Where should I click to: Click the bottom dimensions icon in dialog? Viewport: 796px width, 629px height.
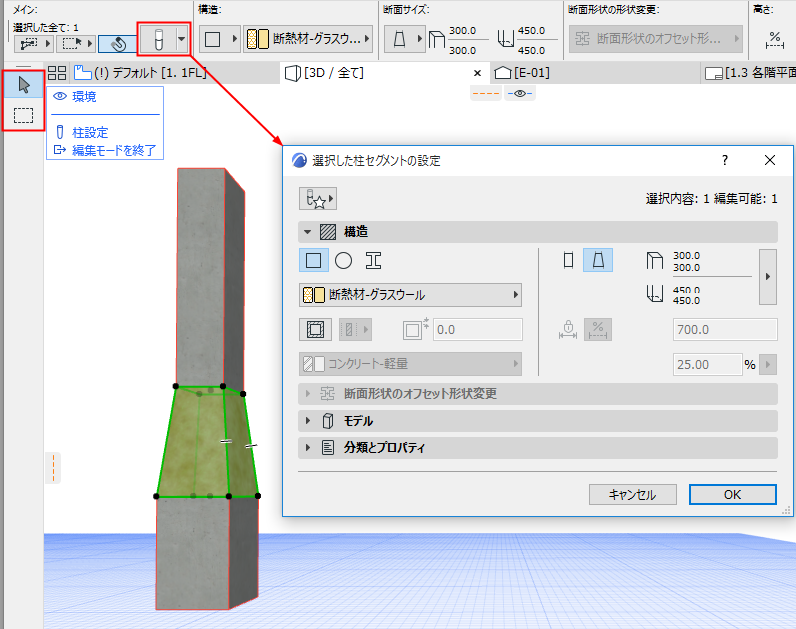(x=655, y=293)
